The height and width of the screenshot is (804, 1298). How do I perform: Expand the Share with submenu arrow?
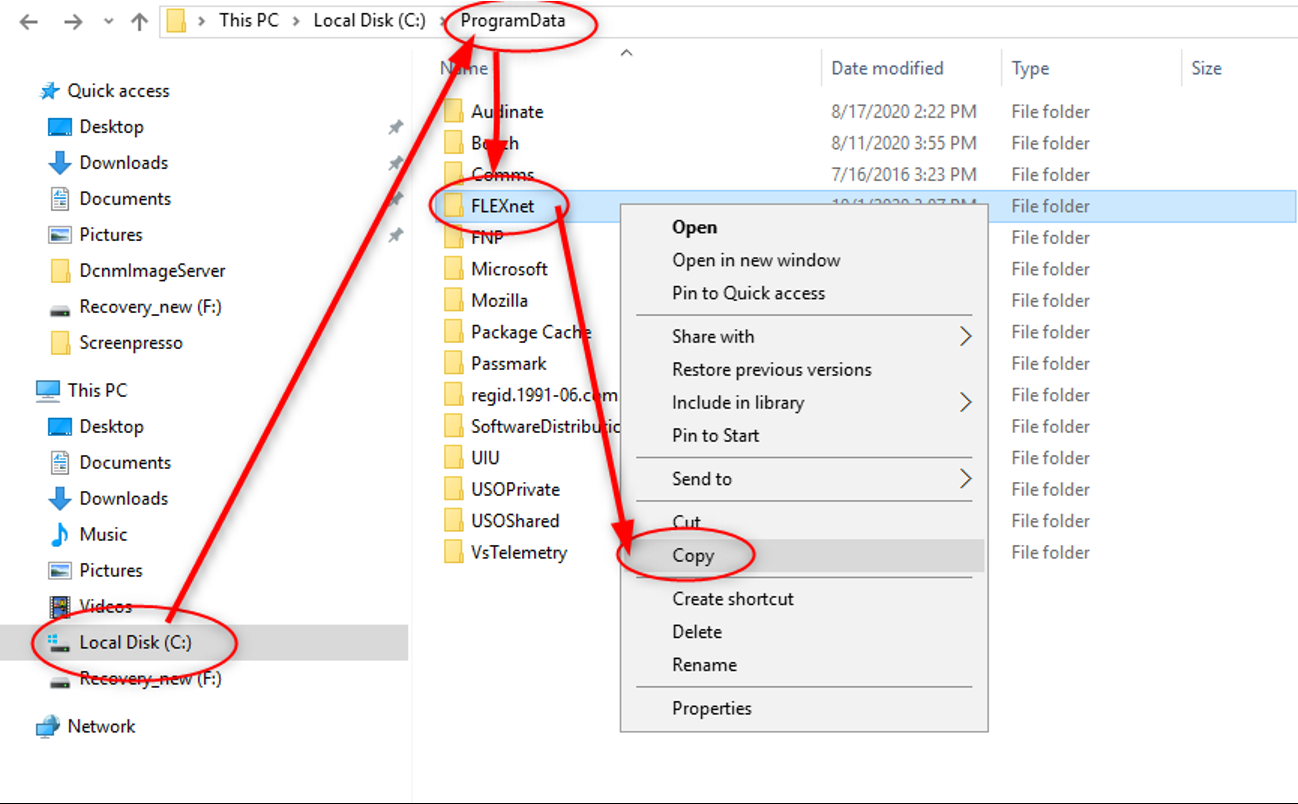click(965, 337)
